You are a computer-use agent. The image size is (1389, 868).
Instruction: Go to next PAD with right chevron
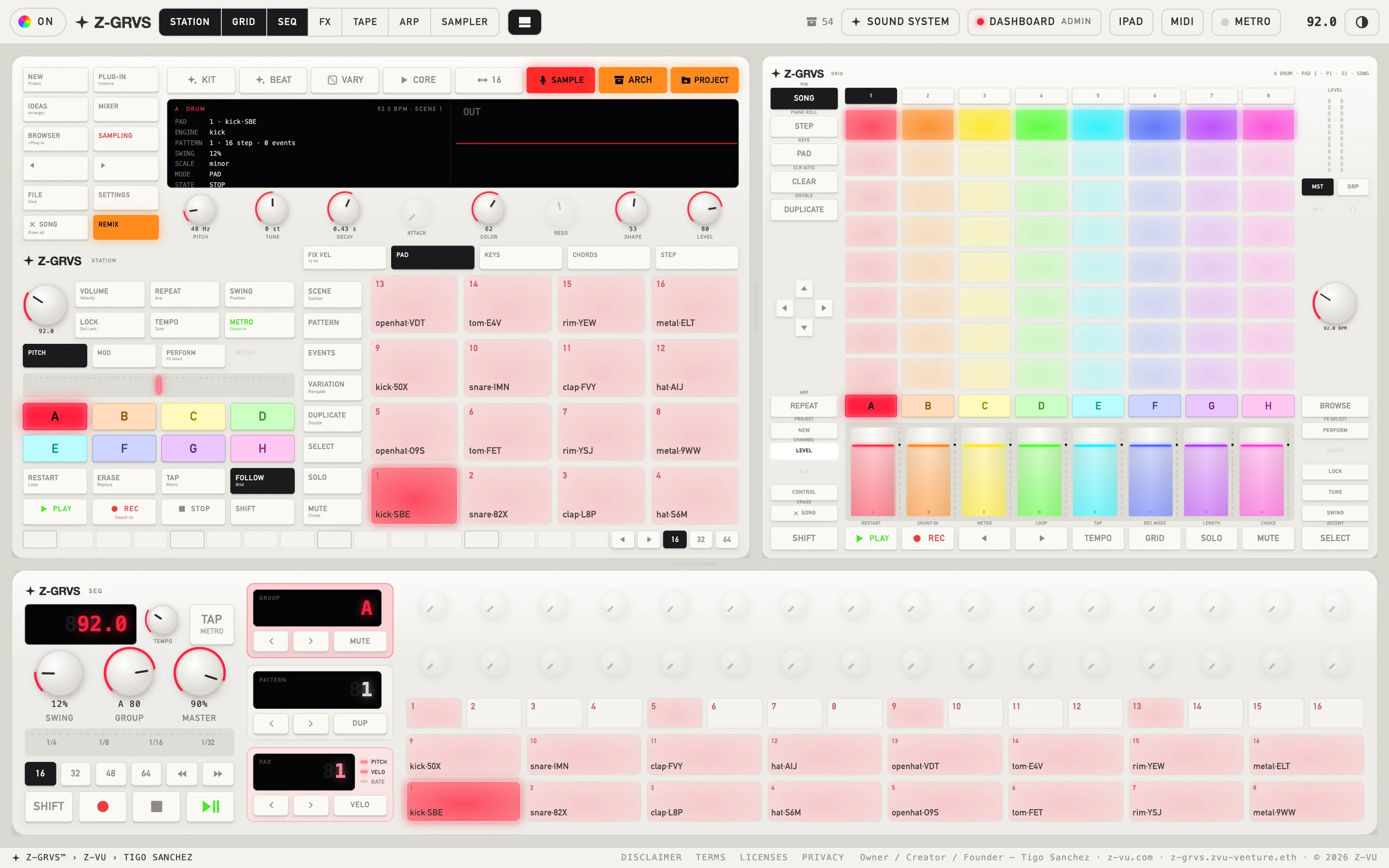click(311, 804)
